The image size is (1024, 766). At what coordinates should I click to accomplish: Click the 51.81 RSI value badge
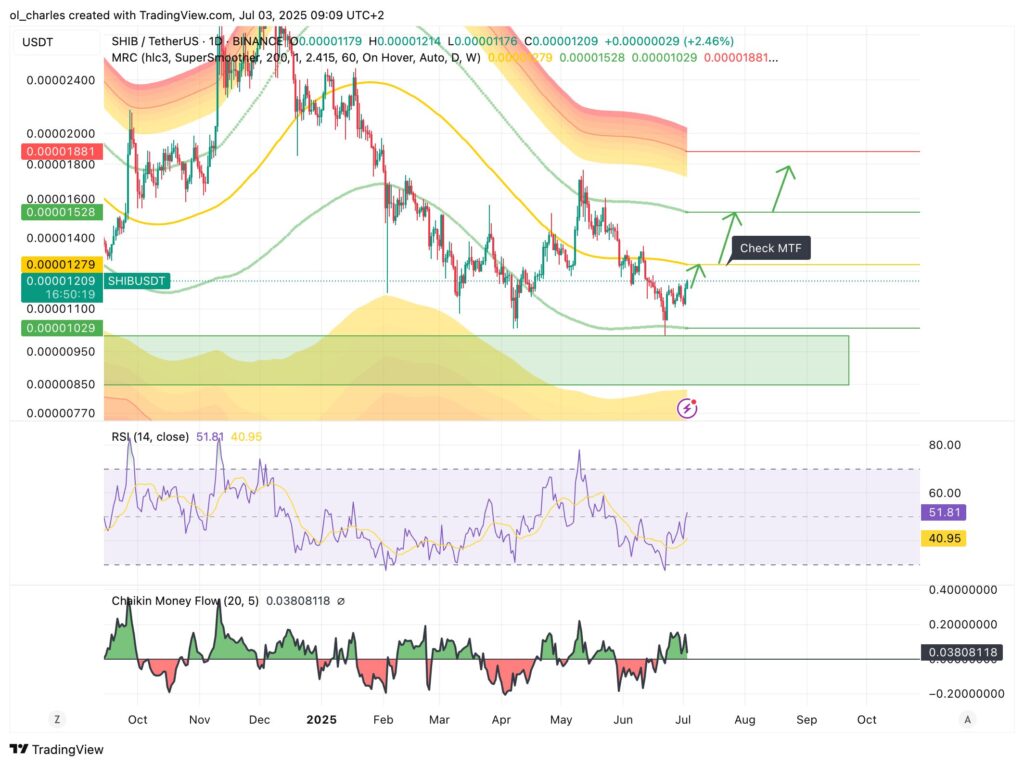coord(944,513)
